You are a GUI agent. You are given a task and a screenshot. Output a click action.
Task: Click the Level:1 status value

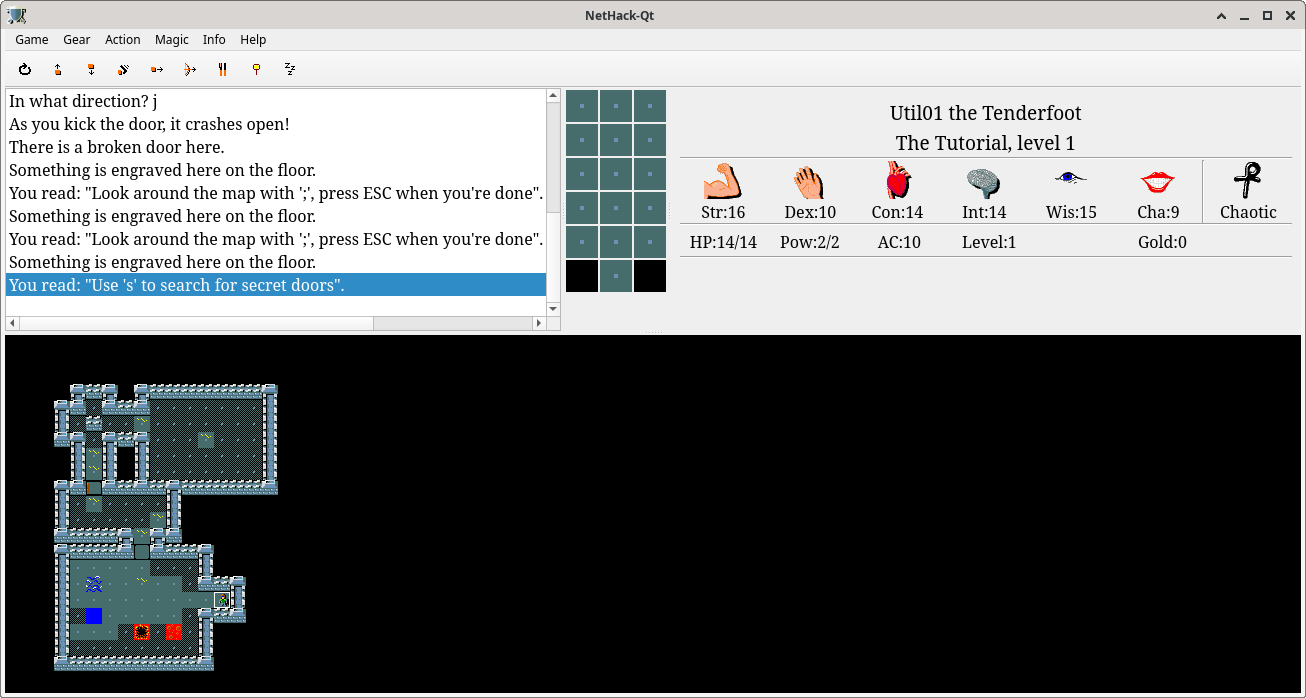[x=989, y=242]
